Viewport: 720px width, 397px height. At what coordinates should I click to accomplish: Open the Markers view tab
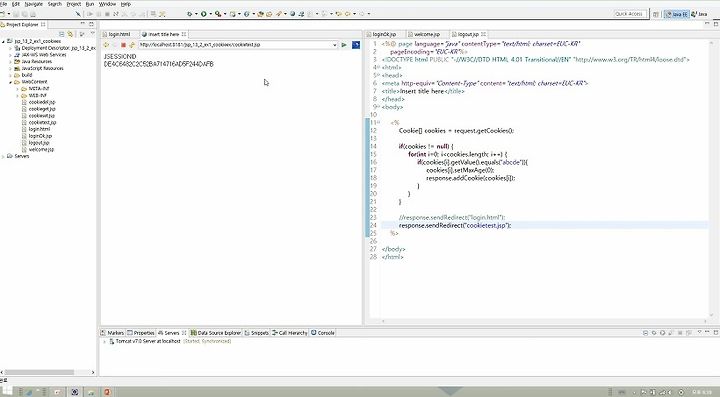click(112, 333)
